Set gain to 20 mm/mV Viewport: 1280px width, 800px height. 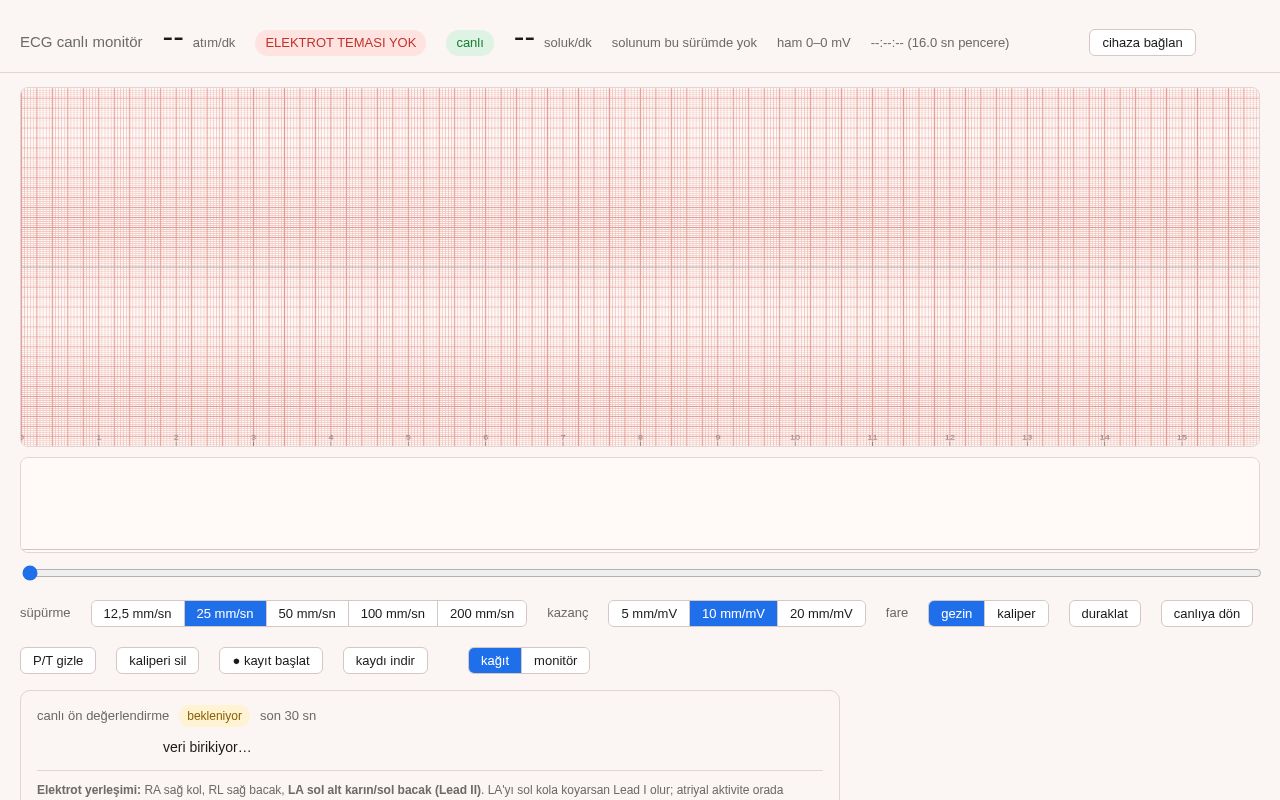point(821,613)
